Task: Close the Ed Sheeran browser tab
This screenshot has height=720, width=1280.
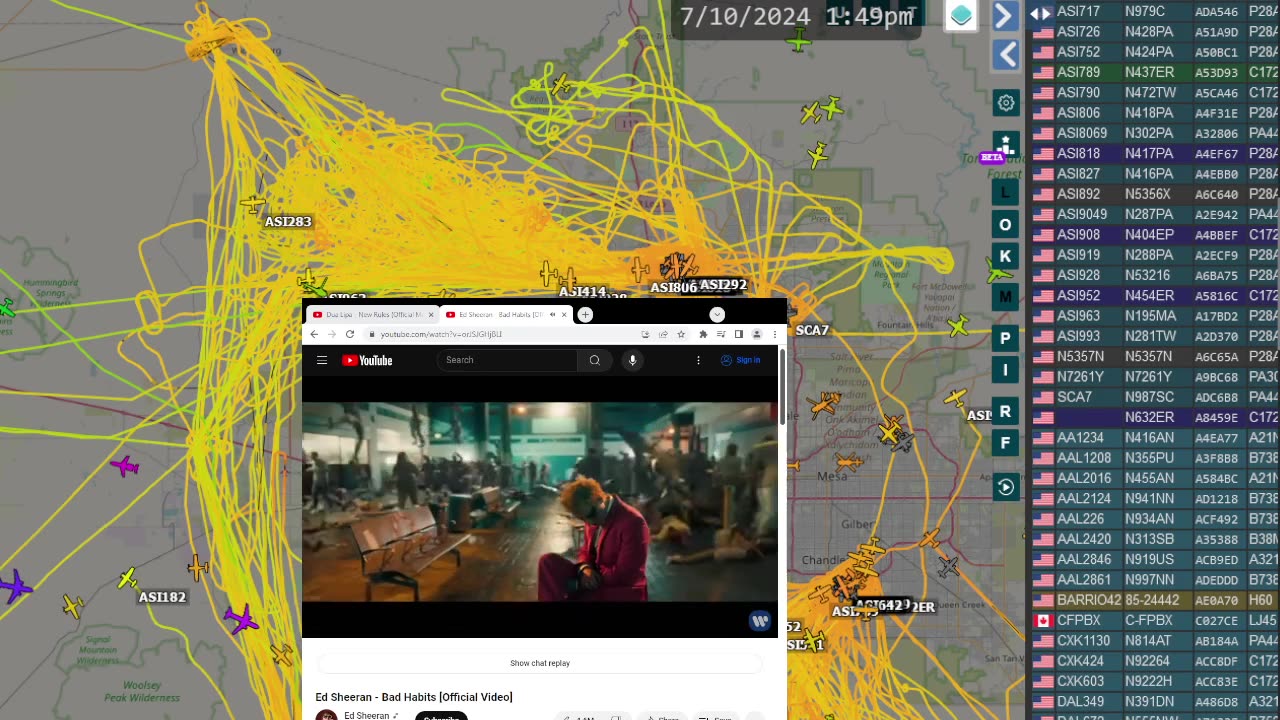Action: click(x=564, y=315)
